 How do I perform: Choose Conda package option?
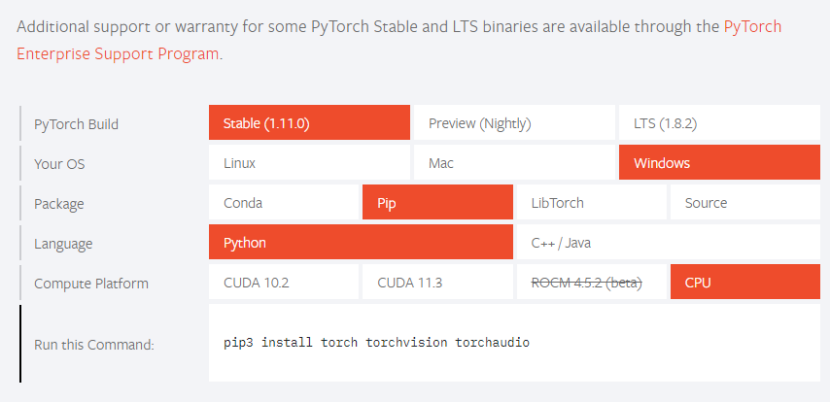point(283,203)
